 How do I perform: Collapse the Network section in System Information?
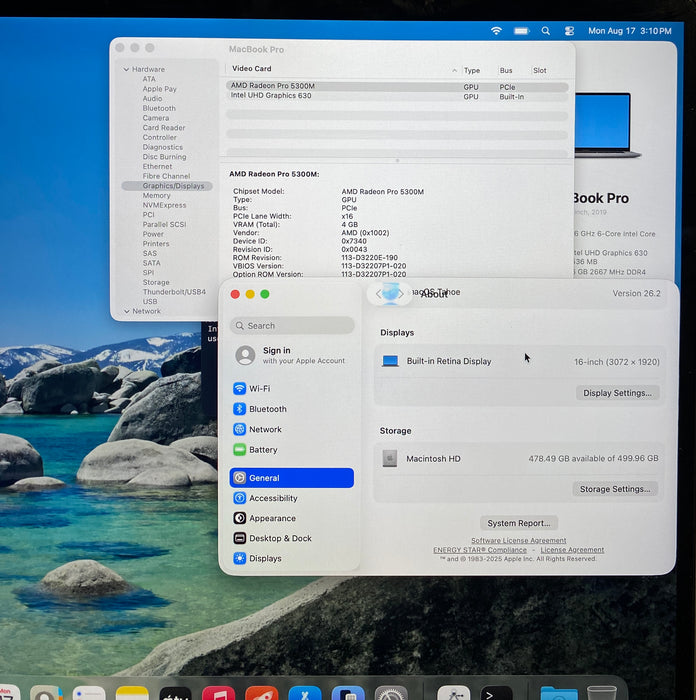[x=127, y=311]
